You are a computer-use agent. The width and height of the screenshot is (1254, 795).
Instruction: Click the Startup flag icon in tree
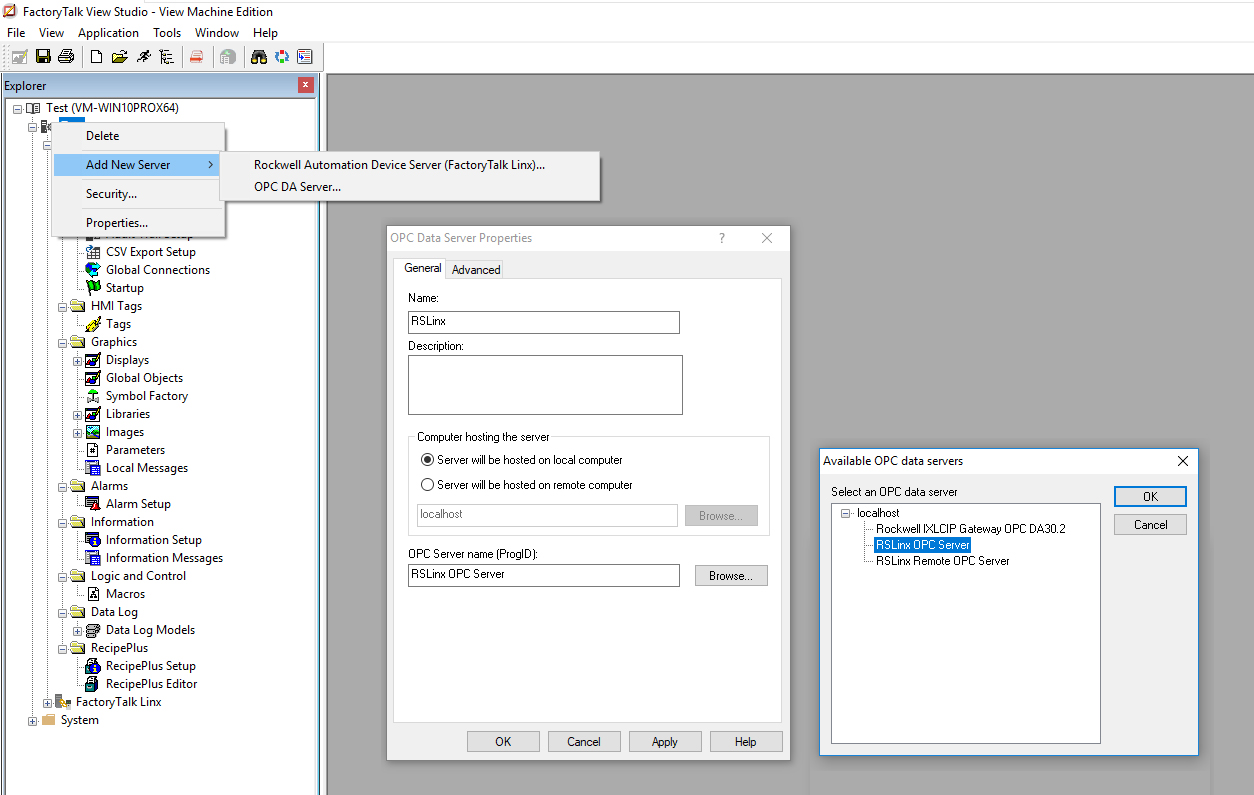click(x=93, y=288)
